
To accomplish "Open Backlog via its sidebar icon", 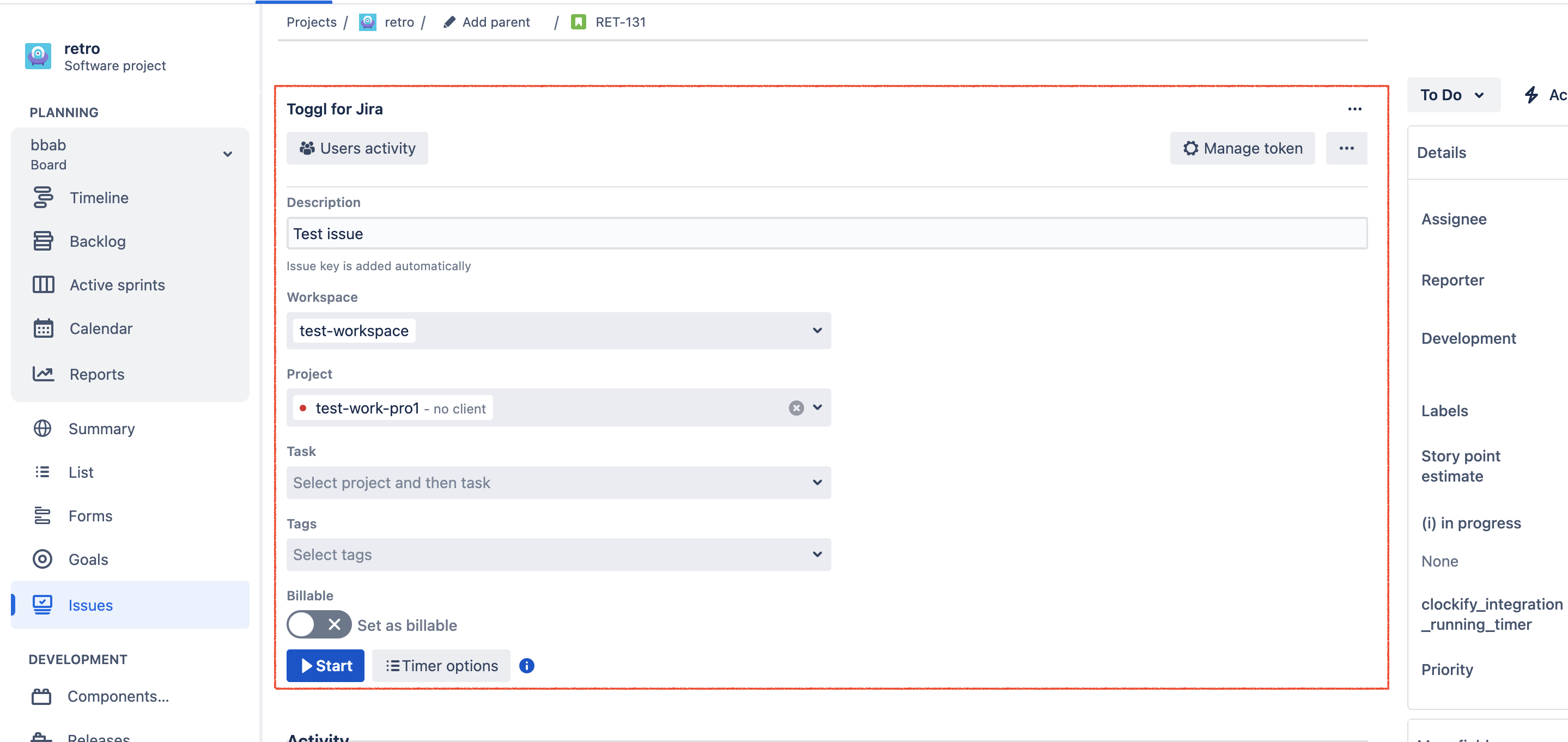I will click(42, 241).
